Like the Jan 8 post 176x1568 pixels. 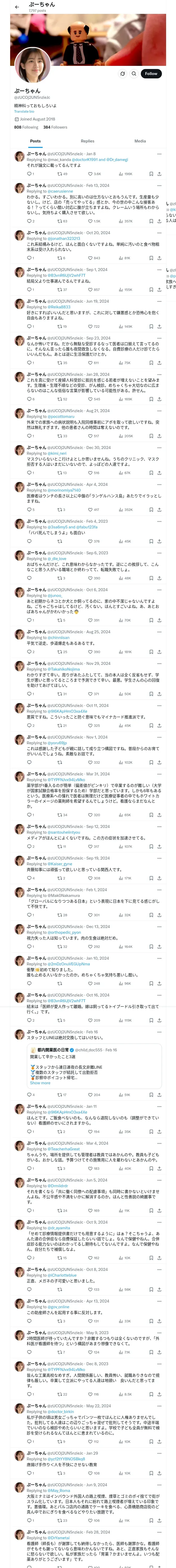point(90,174)
